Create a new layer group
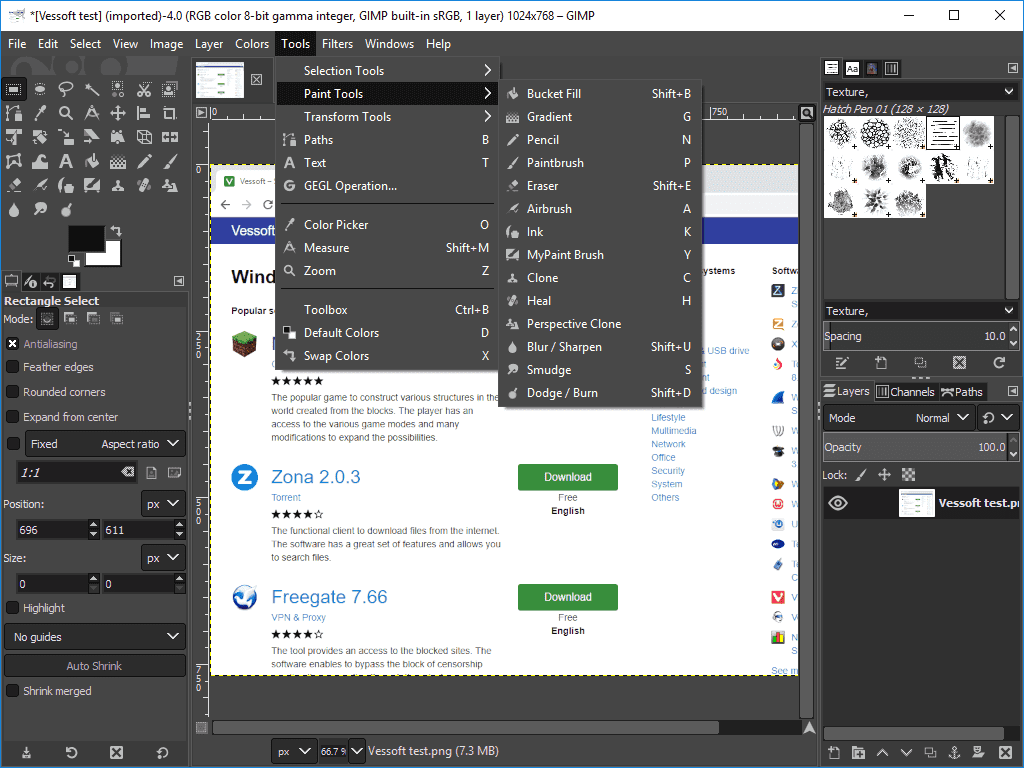This screenshot has height=768, width=1024. (x=858, y=752)
